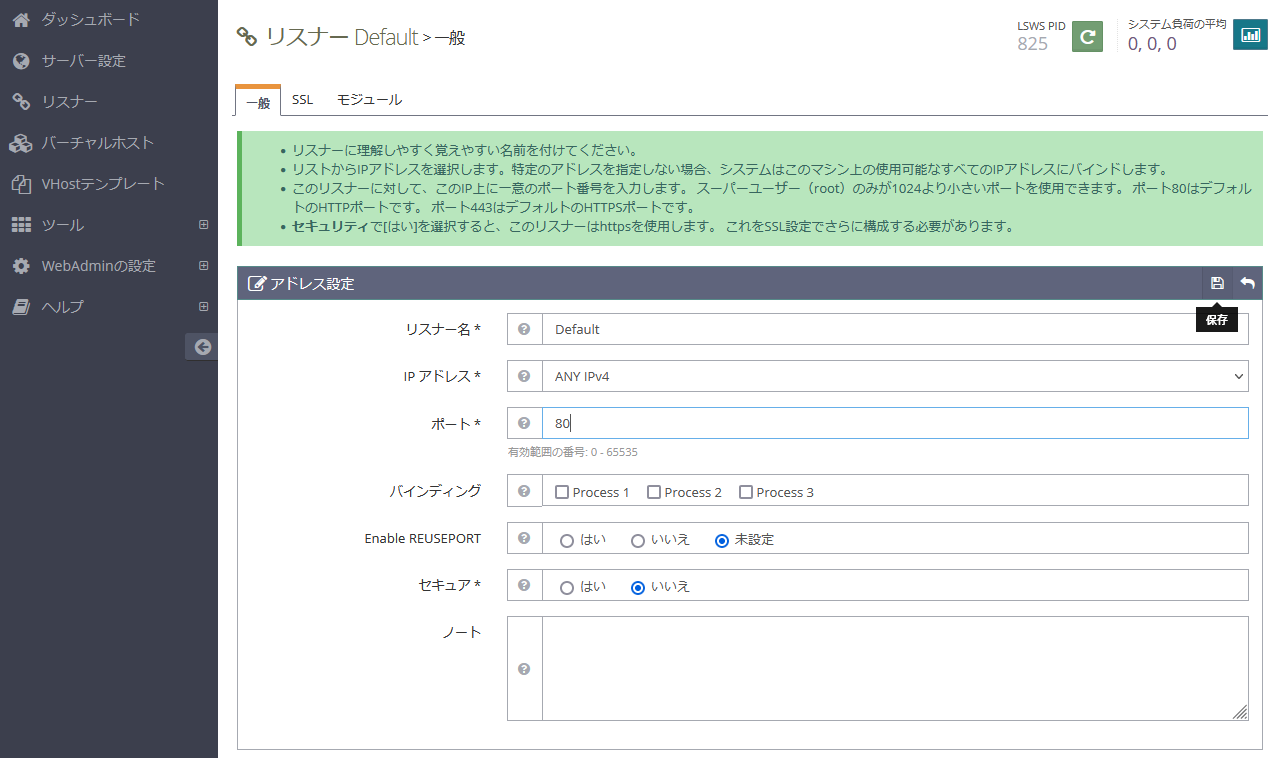Click the system load average values 0, 0, 0
This screenshot has height=758, width=1280.
[x=1152, y=43]
